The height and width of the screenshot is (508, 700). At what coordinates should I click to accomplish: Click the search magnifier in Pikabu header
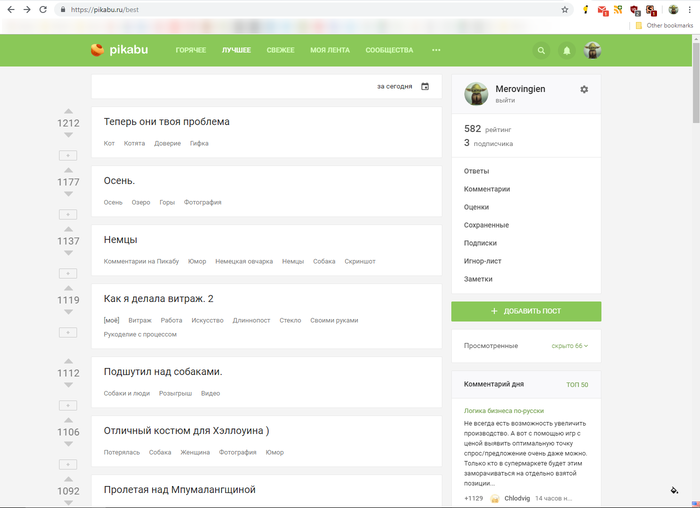click(542, 50)
